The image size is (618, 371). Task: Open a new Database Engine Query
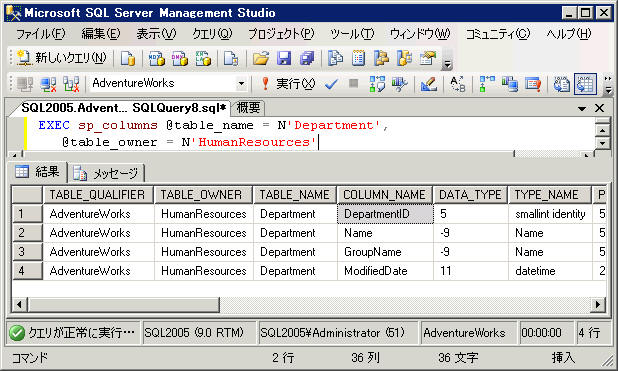point(128,58)
